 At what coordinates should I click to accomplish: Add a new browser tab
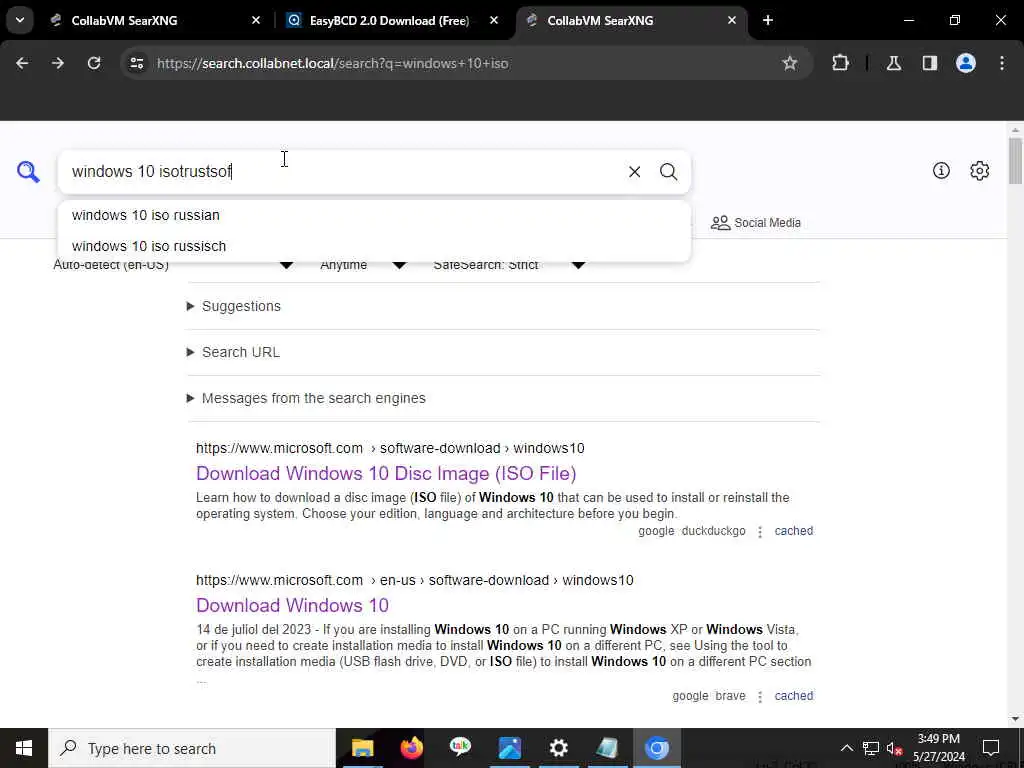pos(768,20)
